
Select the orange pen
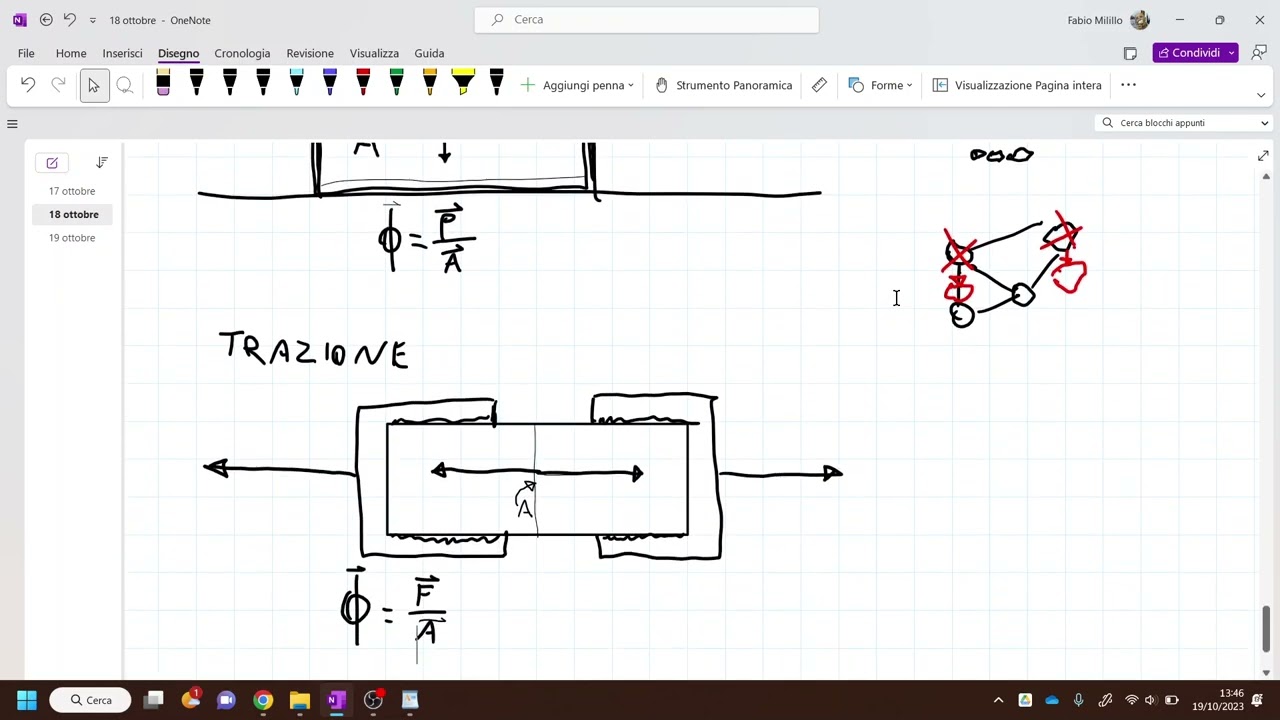[x=430, y=83]
